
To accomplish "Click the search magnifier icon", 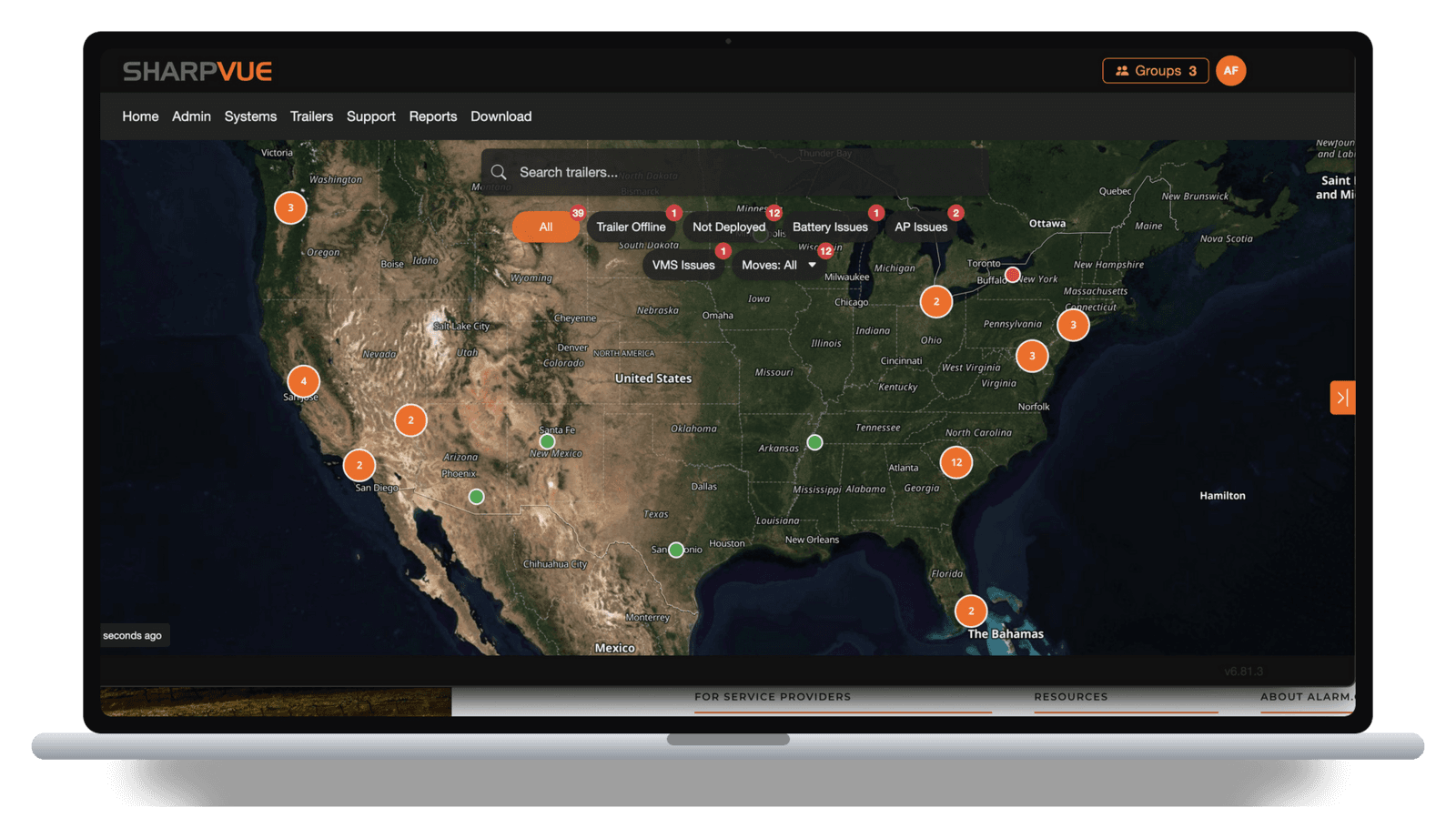I will click(x=499, y=172).
